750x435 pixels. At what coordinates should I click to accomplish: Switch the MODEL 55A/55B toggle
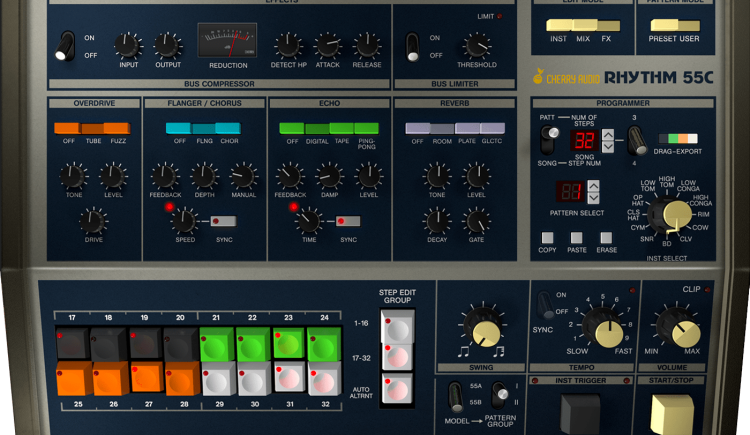(x=455, y=396)
